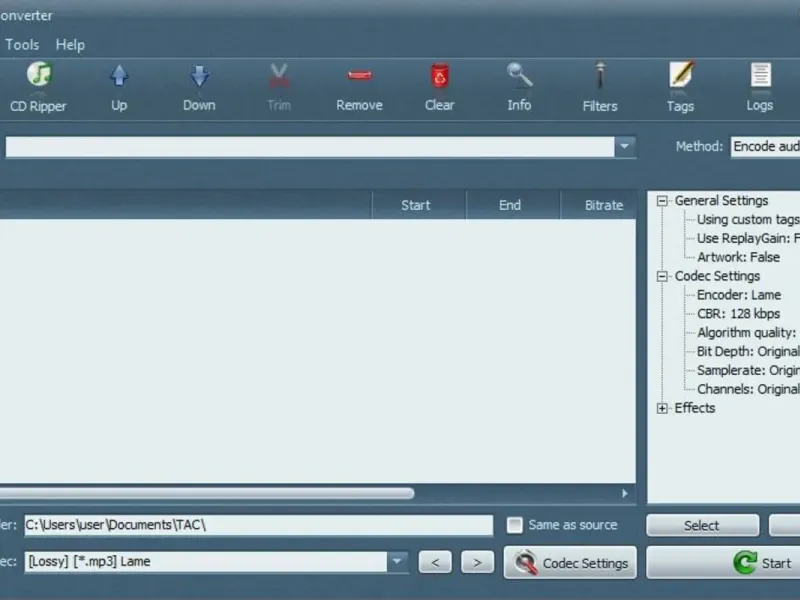
Task: Click the scrollbar right arrow
Action: click(624, 493)
